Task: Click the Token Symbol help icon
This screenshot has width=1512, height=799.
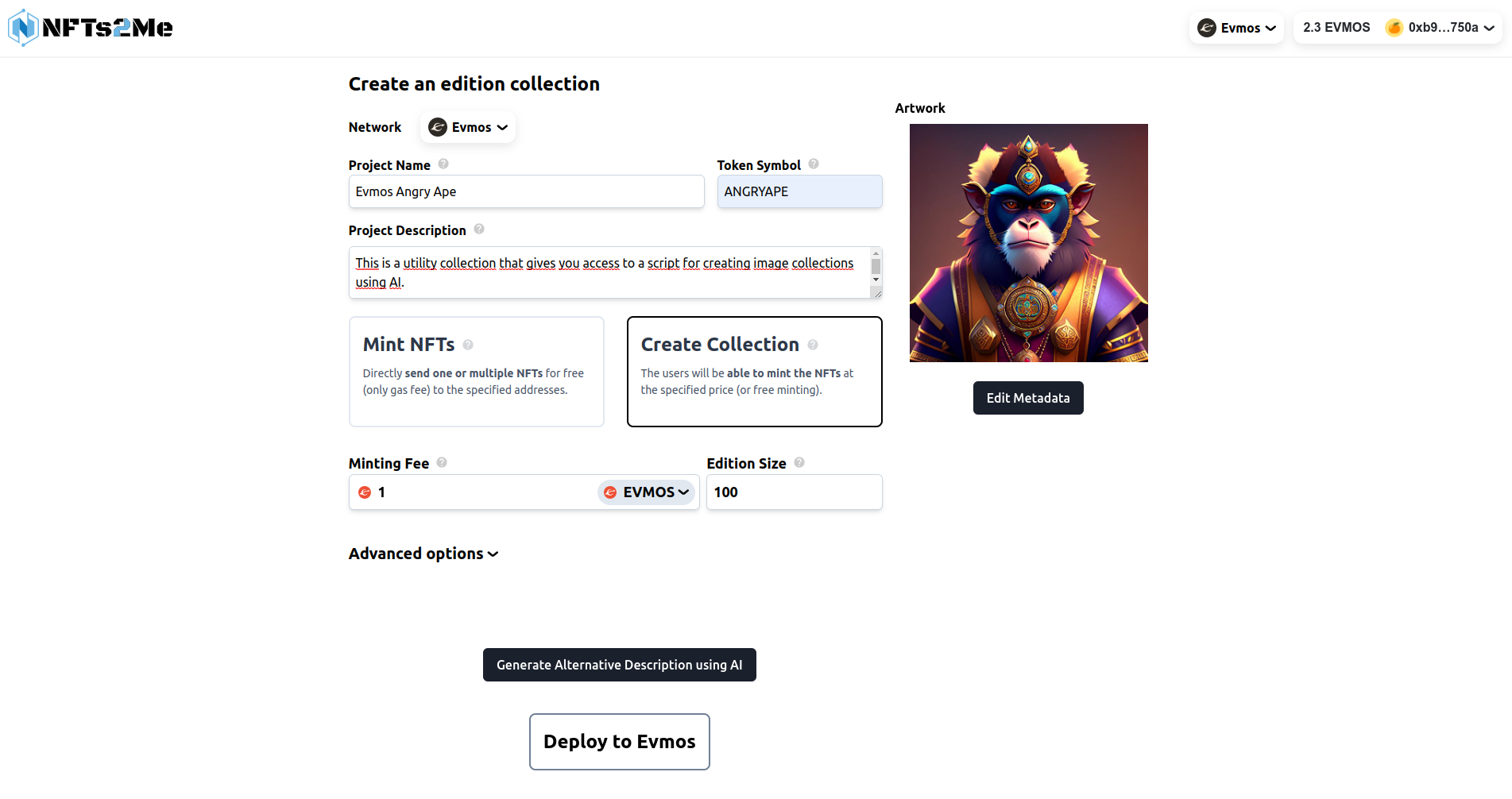Action: [814, 164]
